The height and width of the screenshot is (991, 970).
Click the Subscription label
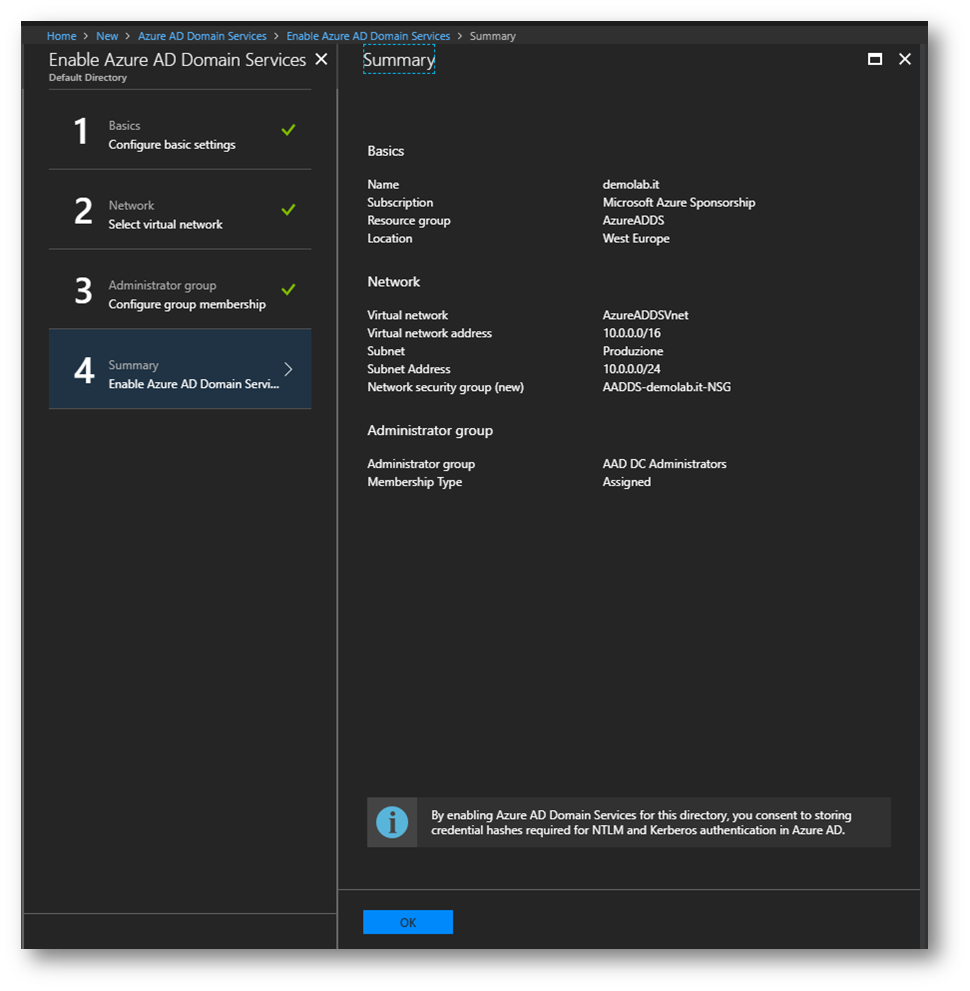(x=400, y=202)
